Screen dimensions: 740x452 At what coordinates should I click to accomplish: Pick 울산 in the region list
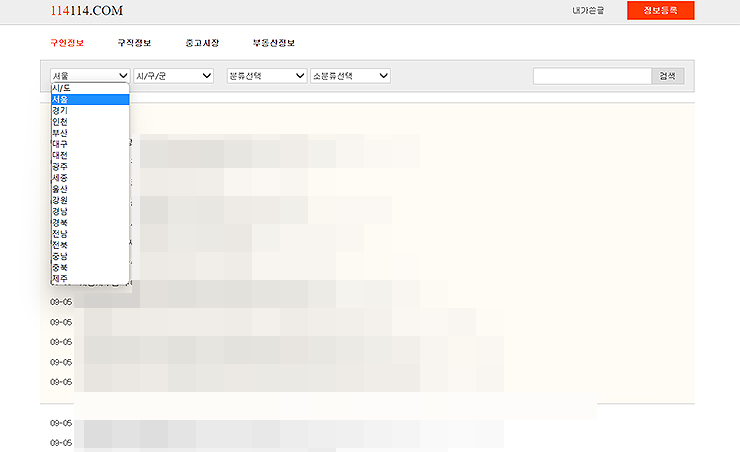[x=90, y=189]
